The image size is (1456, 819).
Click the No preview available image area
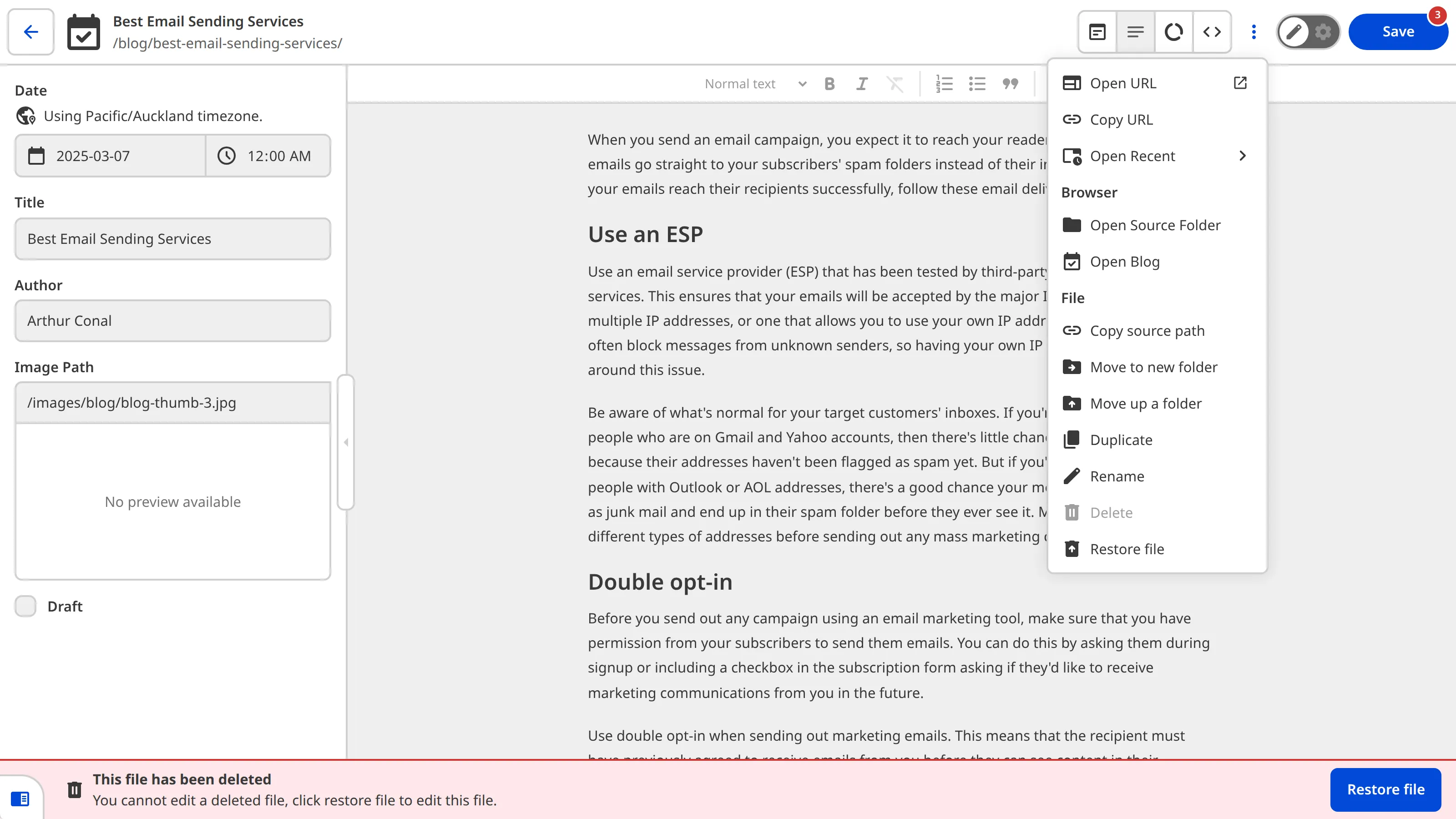[x=172, y=501]
